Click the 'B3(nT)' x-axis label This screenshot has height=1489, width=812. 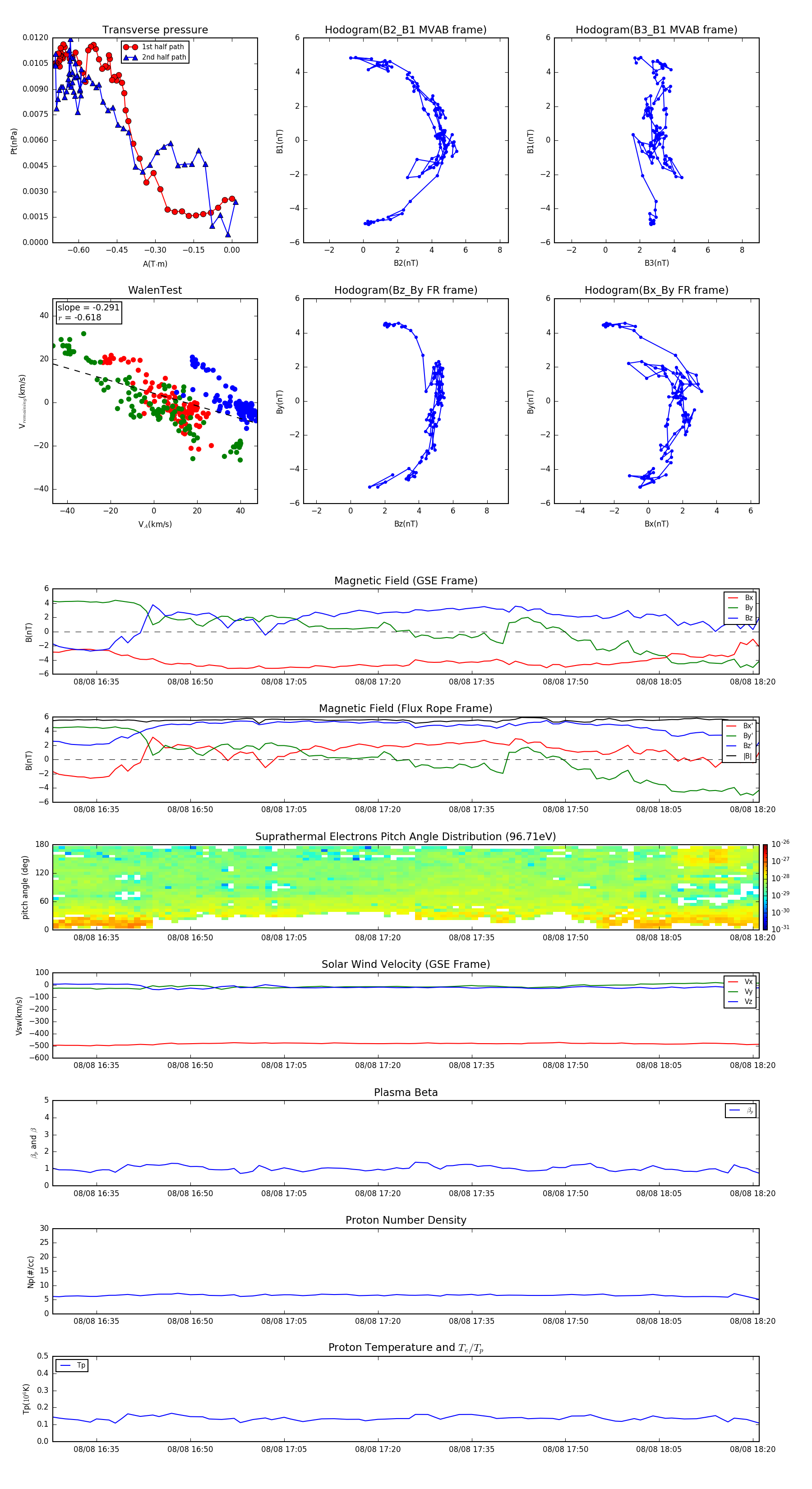(656, 263)
